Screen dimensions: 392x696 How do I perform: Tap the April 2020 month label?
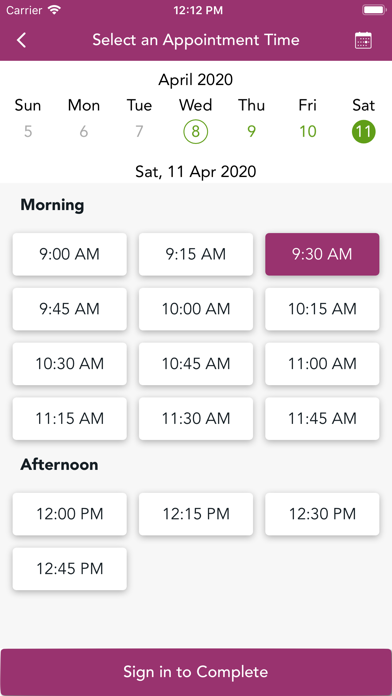tap(196, 80)
